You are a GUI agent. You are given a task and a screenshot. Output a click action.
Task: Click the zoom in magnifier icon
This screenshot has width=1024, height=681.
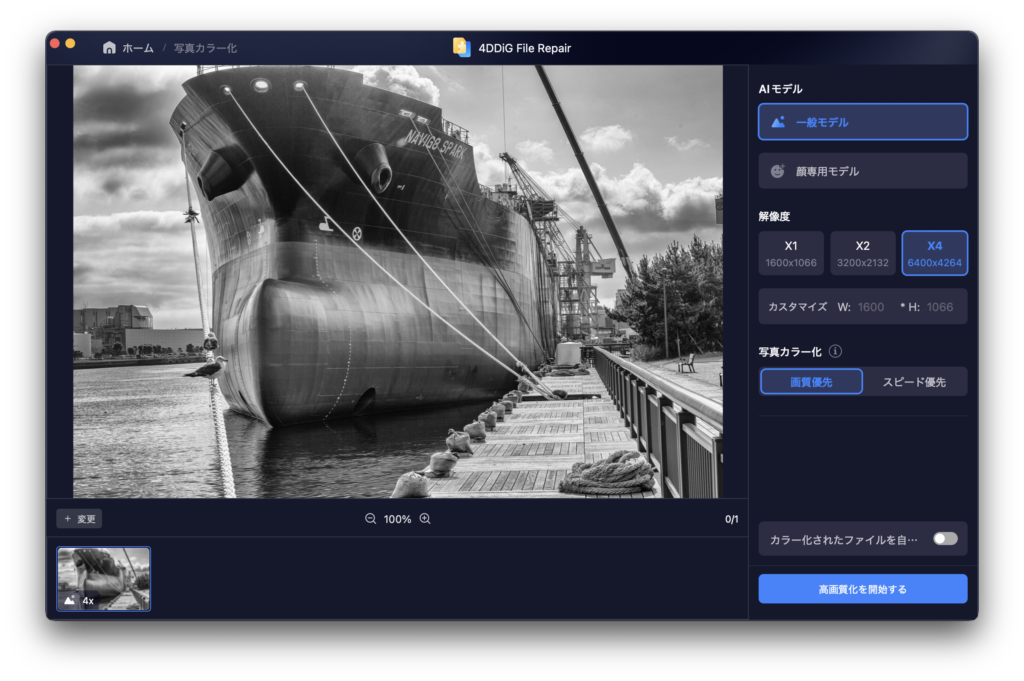[x=425, y=519]
